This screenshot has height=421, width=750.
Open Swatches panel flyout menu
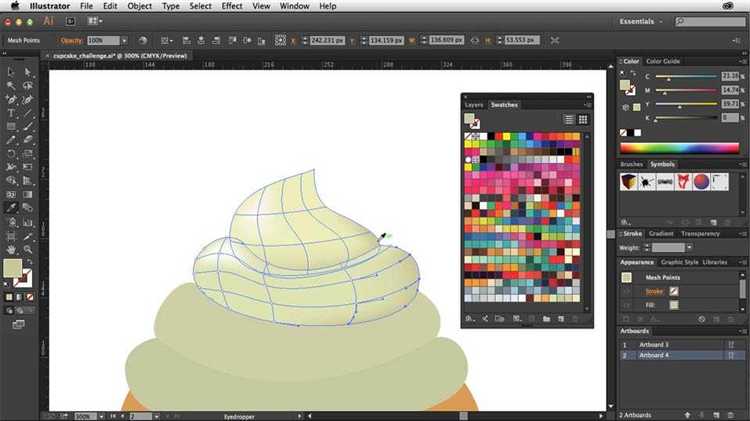click(x=587, y=105)
